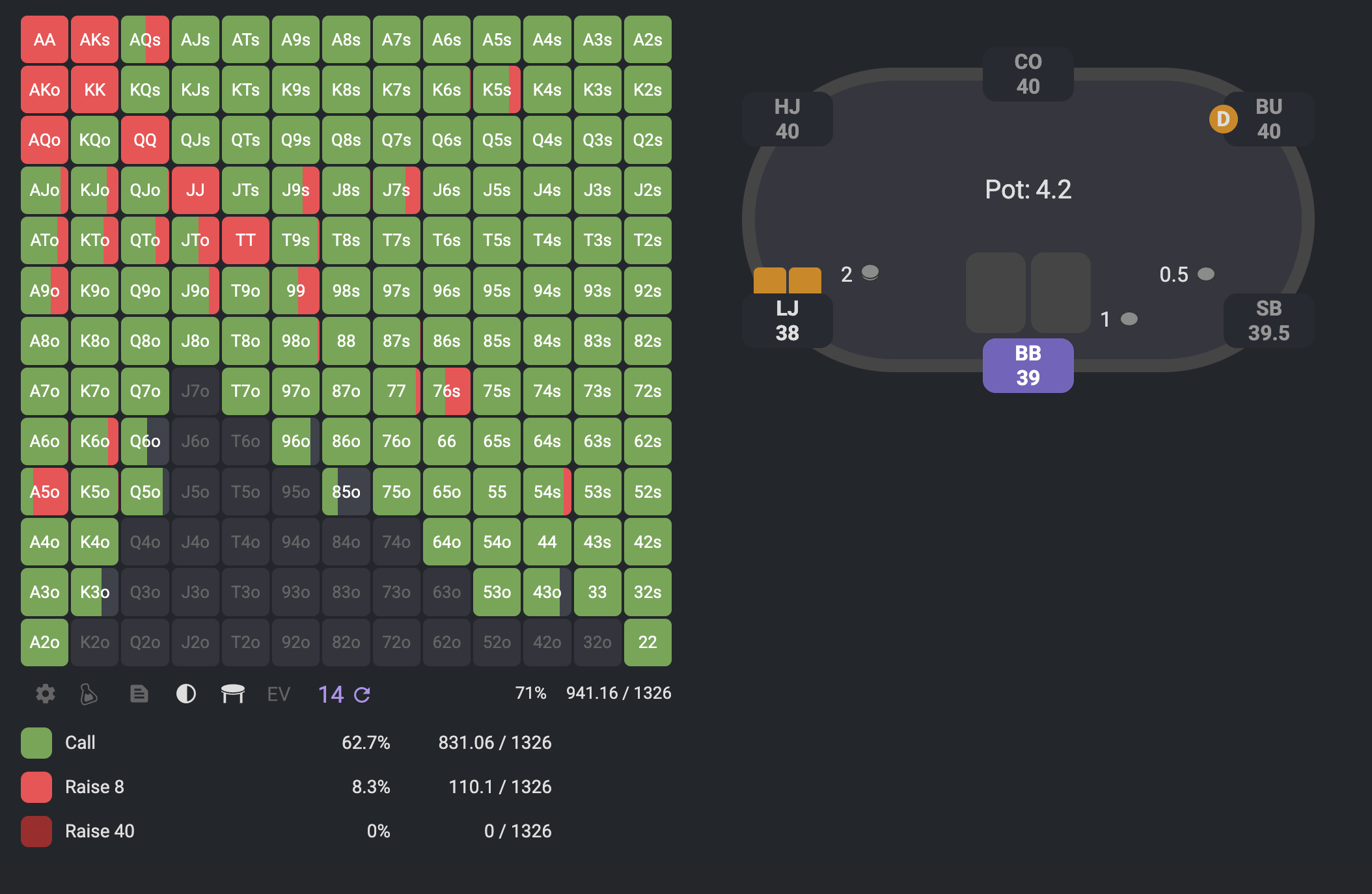Click the chip next to the 0.5 bet
The width and height of the screenshot is (1372, 894).
point(1205,274)
